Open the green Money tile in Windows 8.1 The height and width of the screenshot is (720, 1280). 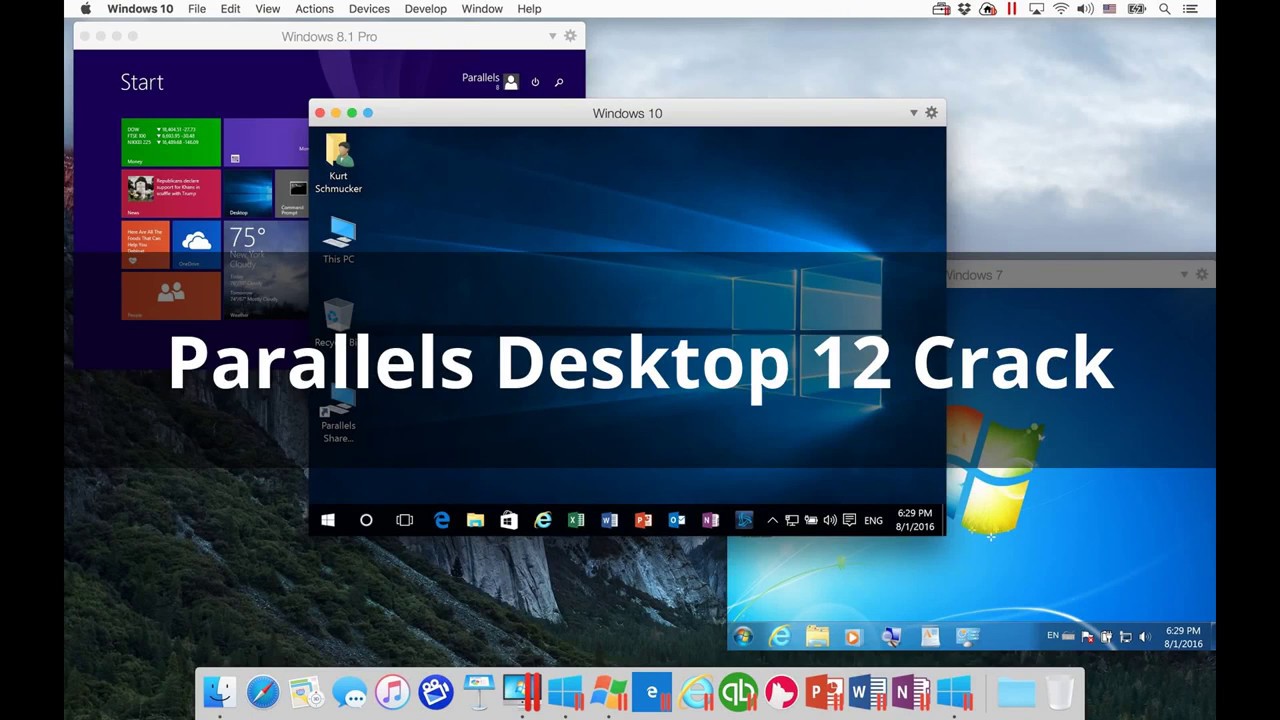(x=171, y=142)
